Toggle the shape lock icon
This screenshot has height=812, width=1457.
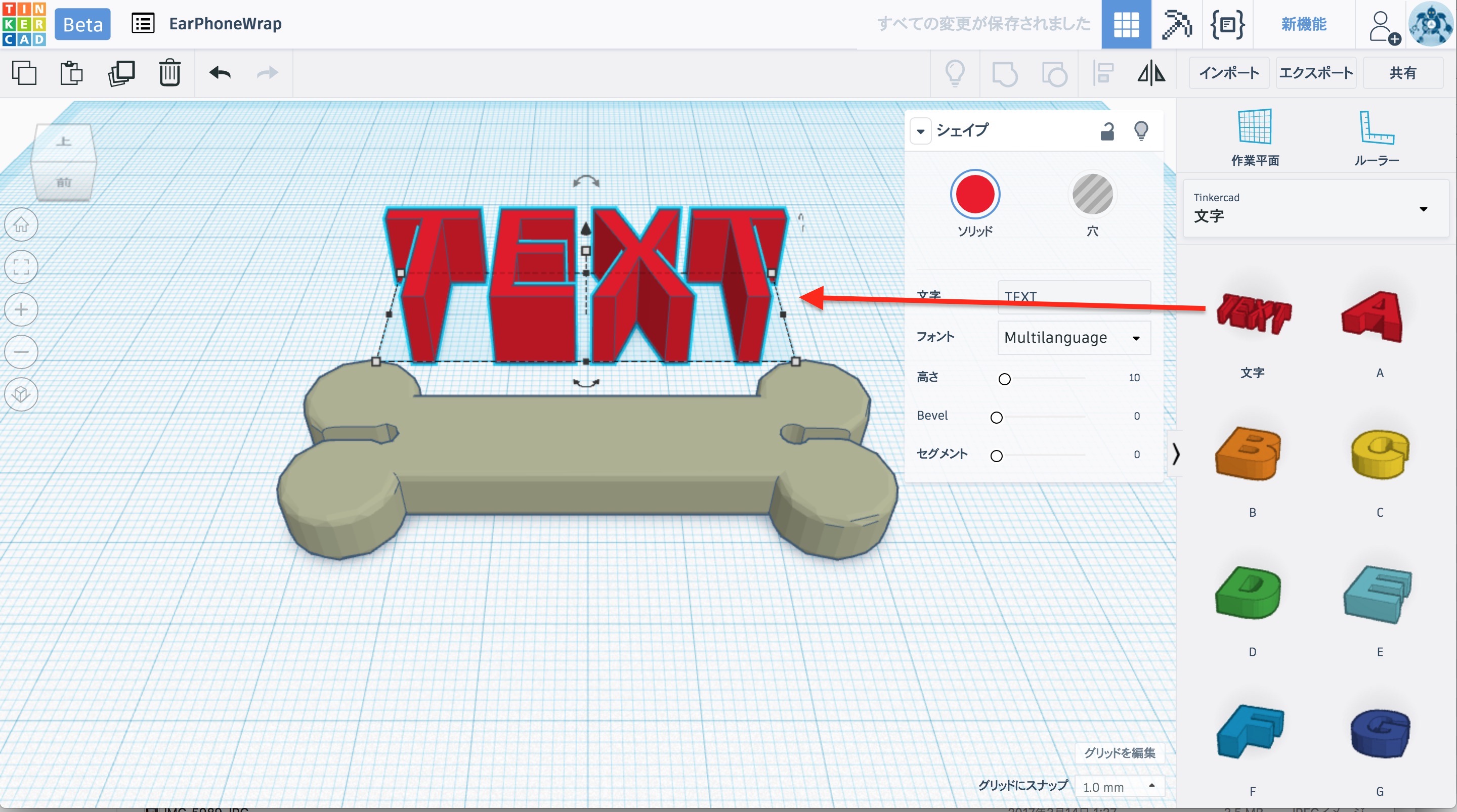(x=1107, y=131)
